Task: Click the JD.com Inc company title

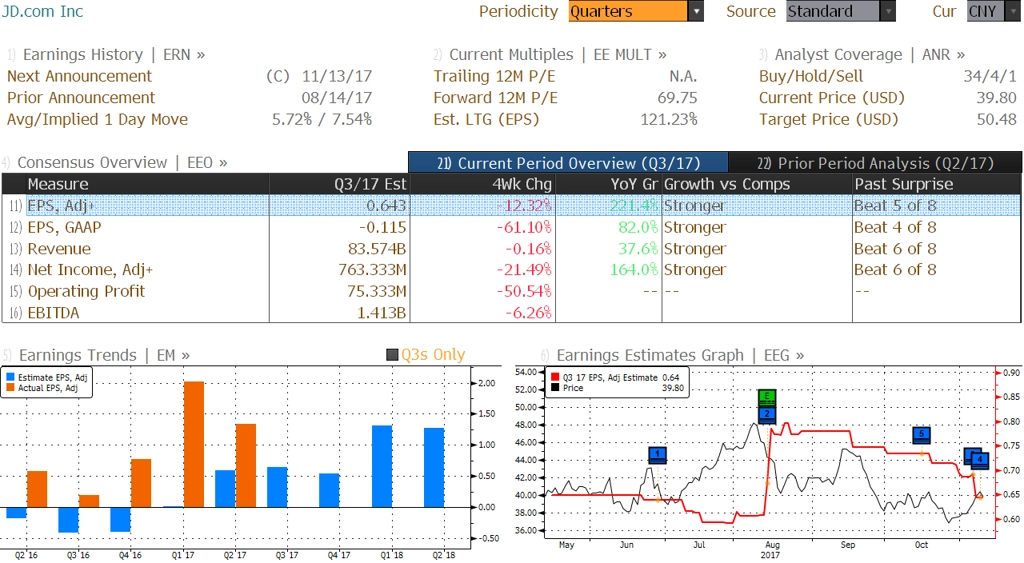Action: (42, 11)
